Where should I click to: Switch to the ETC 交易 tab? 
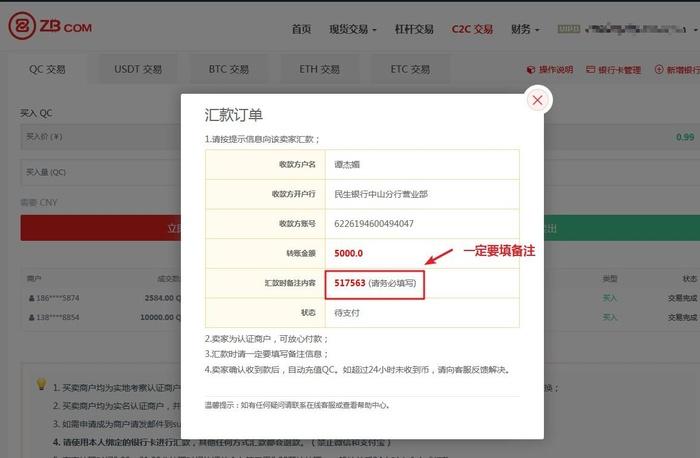pyautogui.click(x=409, y=70)
